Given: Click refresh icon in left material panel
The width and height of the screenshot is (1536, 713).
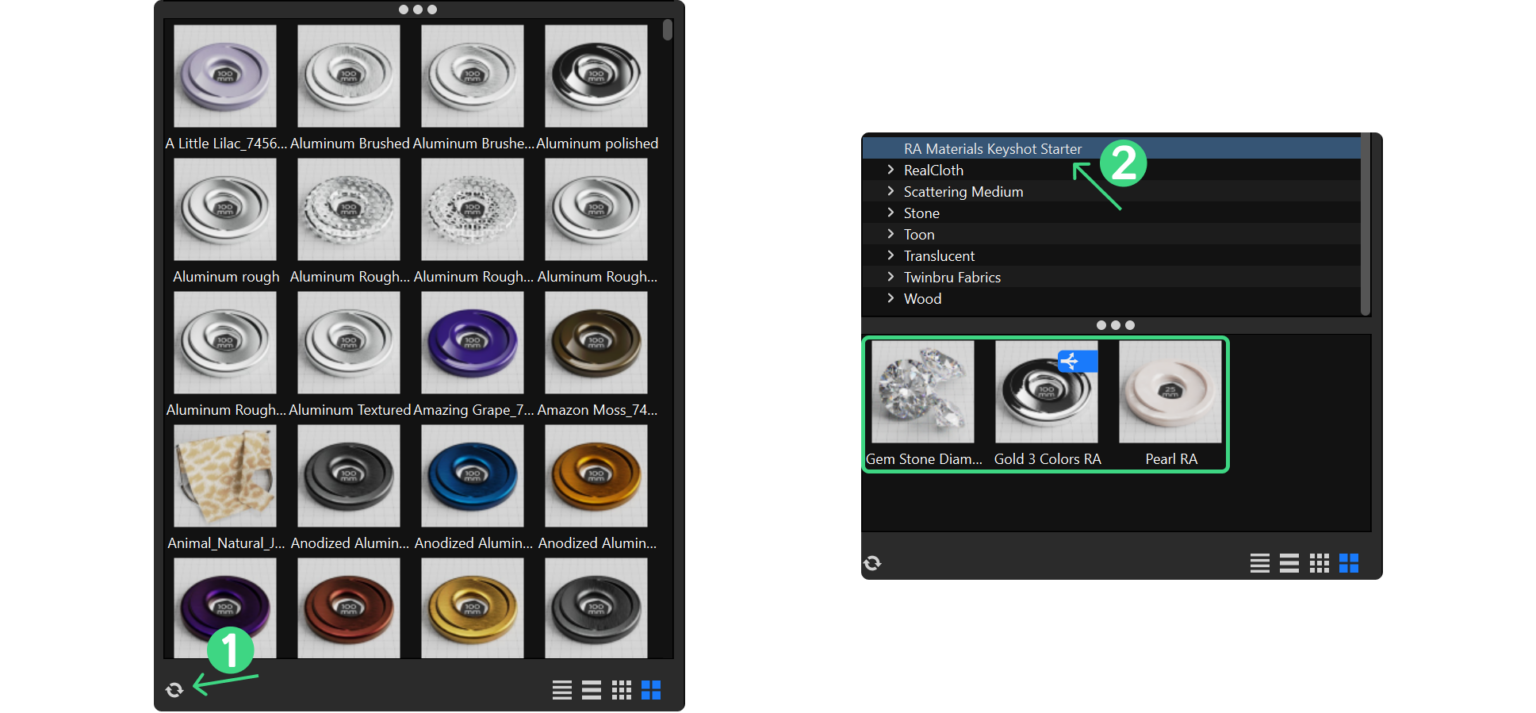Looking at the screenshot, I should [x=174, y=690].
